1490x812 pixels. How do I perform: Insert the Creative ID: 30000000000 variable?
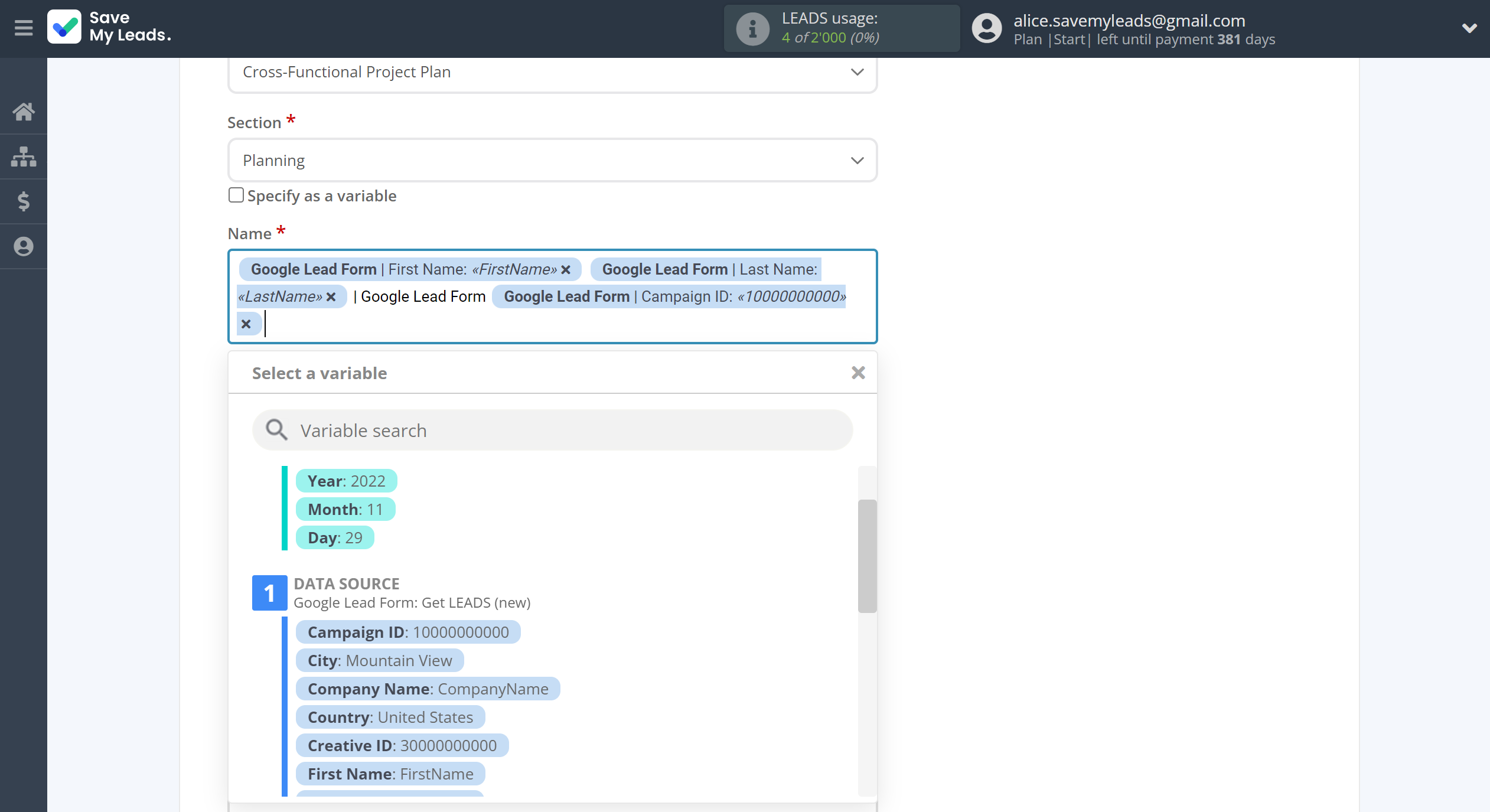pyautogui.click(x=402, y=746)
